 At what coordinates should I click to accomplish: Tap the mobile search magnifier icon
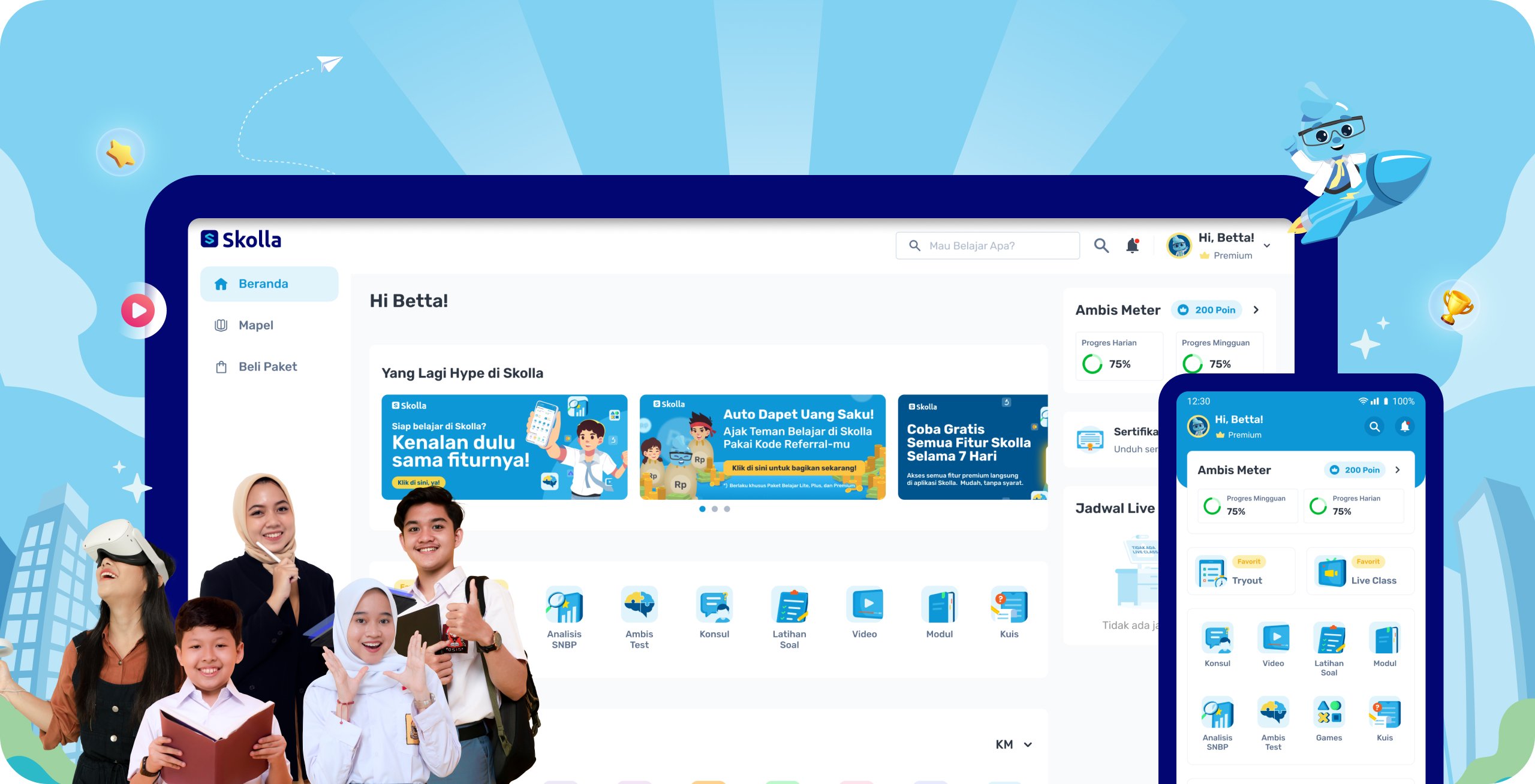[x=1374, y=427]
